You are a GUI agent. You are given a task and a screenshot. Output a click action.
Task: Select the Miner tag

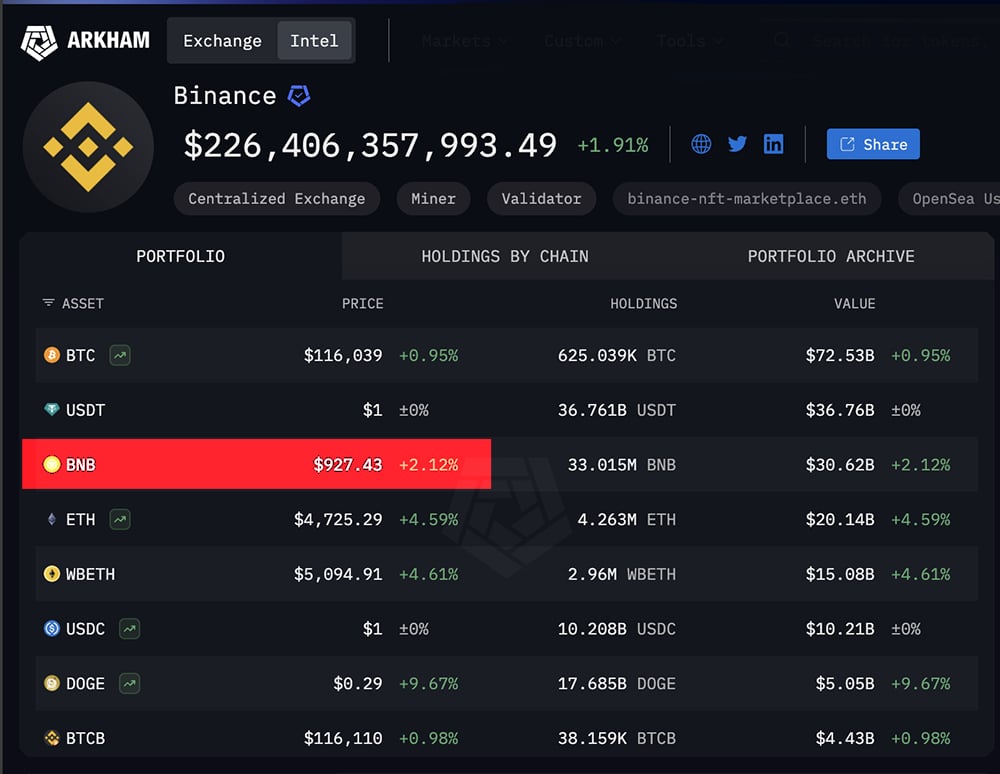click(434, 199)
